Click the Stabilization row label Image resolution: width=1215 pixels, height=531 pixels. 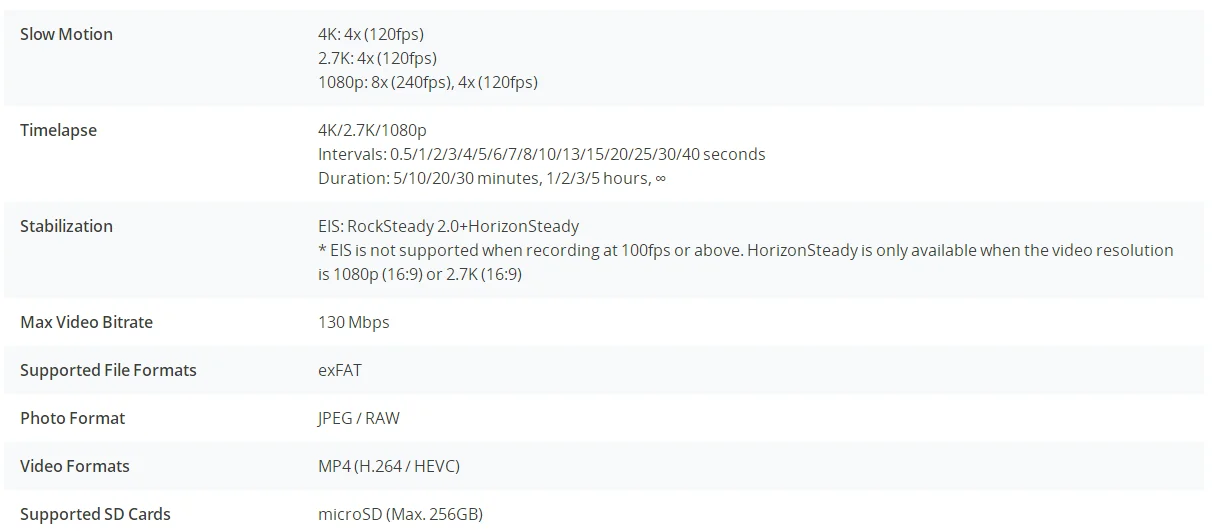coord(66,226)
